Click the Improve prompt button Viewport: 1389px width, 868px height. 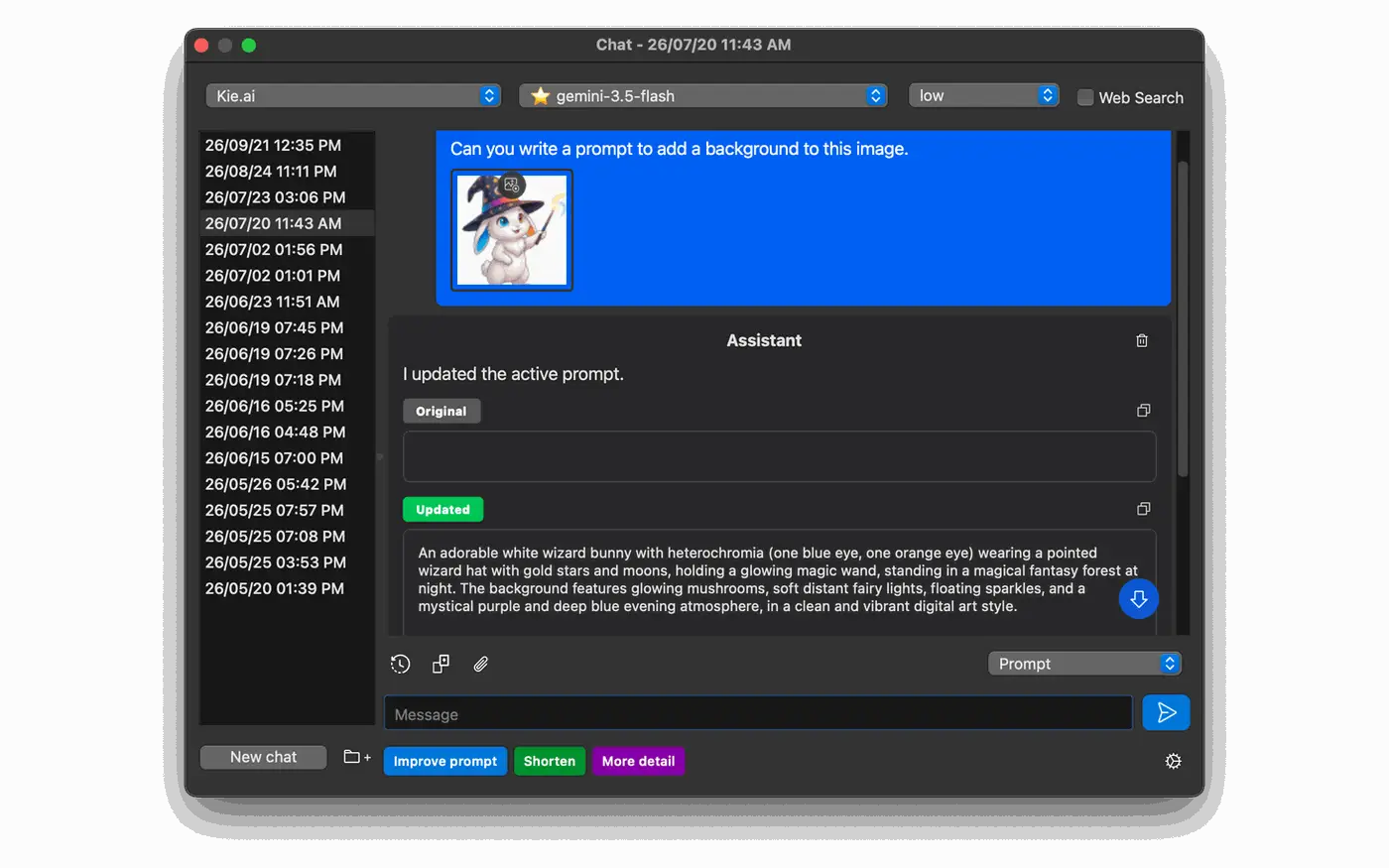[x=445, y=761]
